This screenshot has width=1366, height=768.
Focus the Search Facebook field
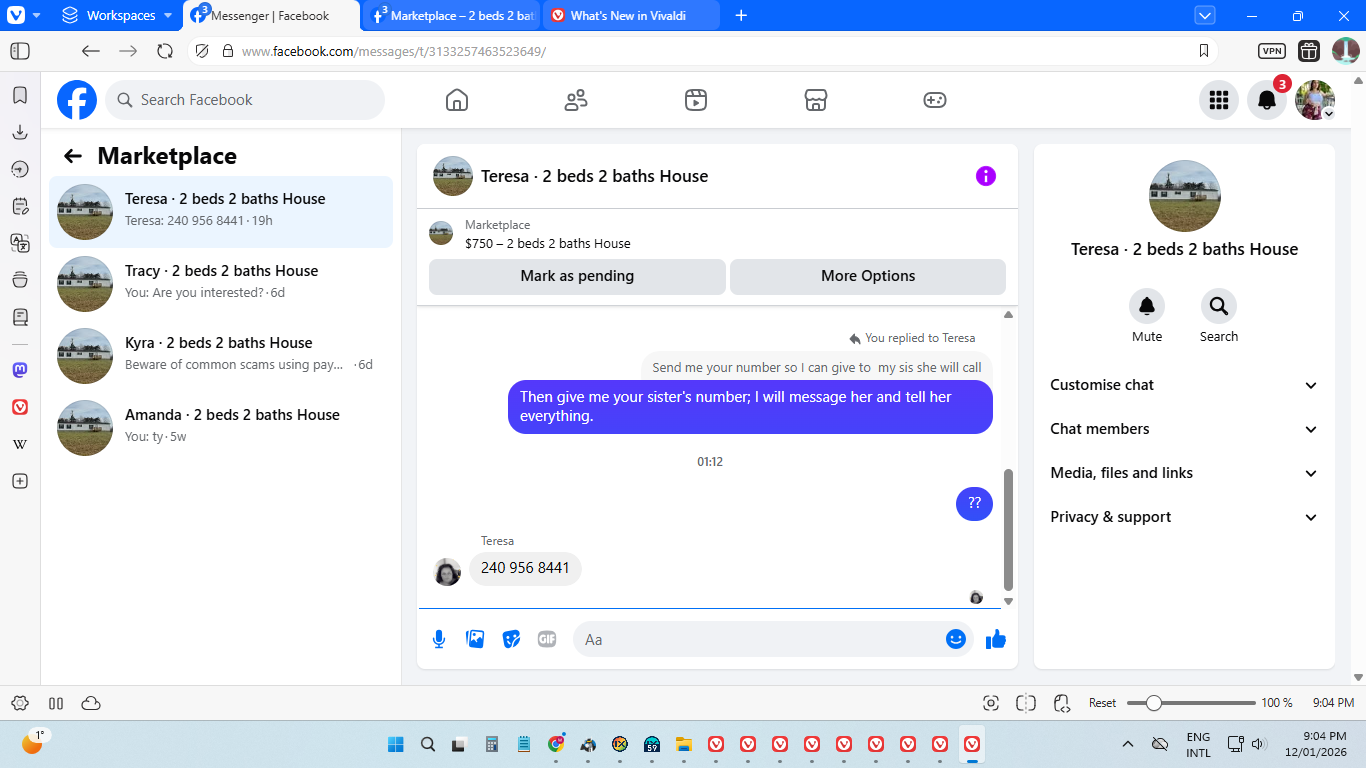(245, 100)
